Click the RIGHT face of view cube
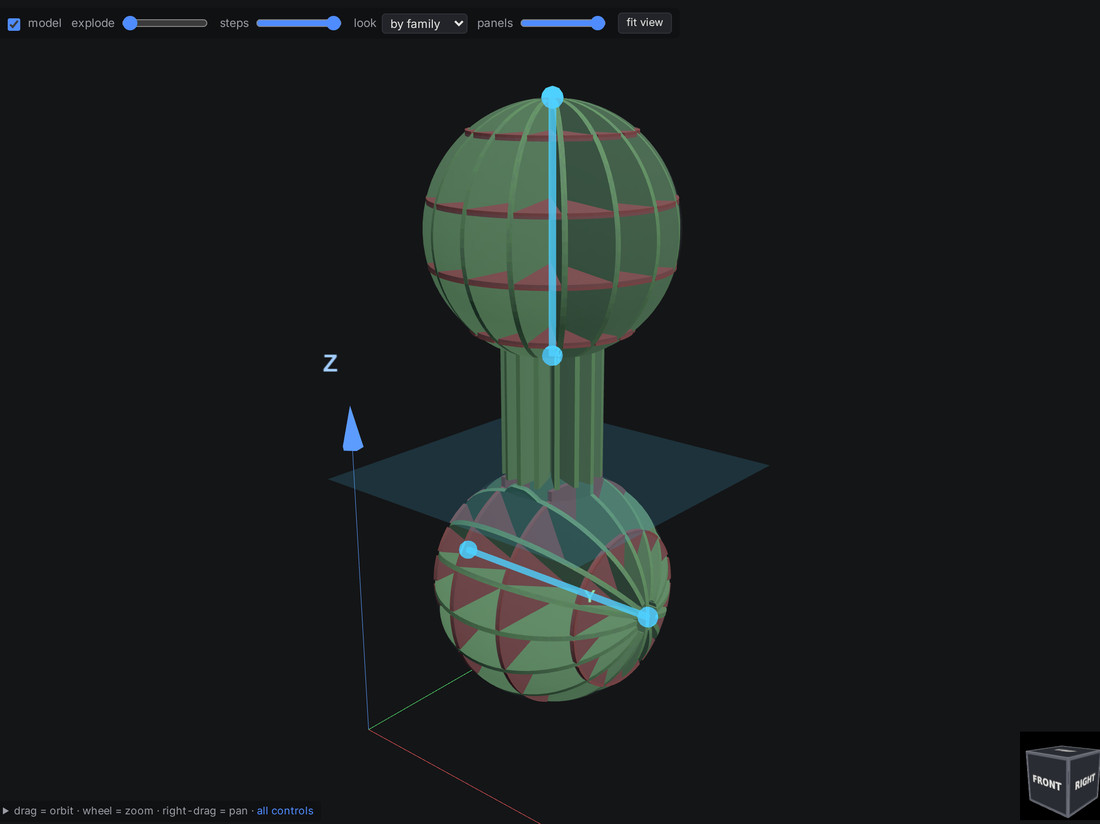The image size is (1100, 824). pyautogui.click(x=1084, y=781)
